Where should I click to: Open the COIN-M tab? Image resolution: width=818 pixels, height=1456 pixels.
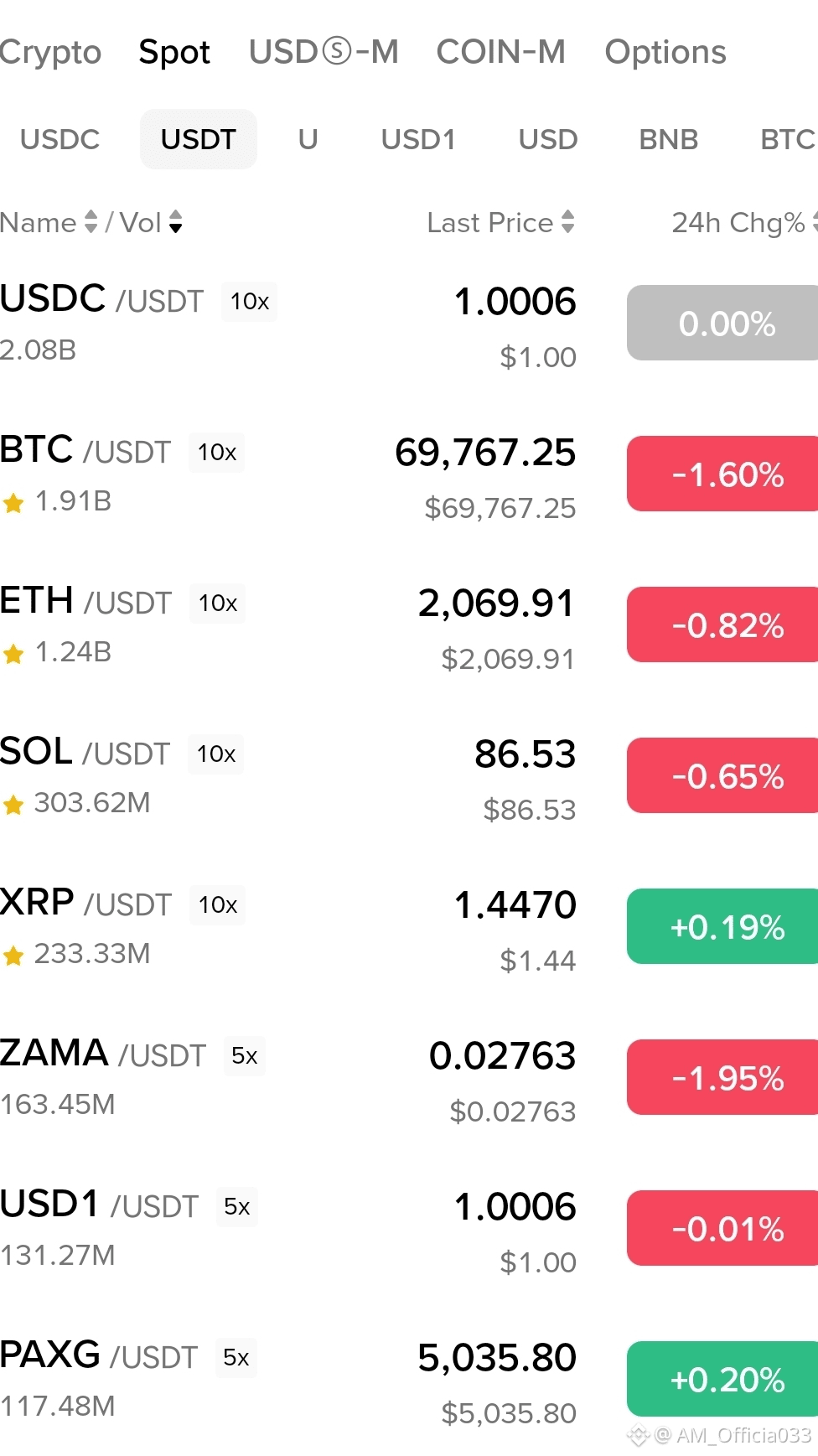click(501, 52)
